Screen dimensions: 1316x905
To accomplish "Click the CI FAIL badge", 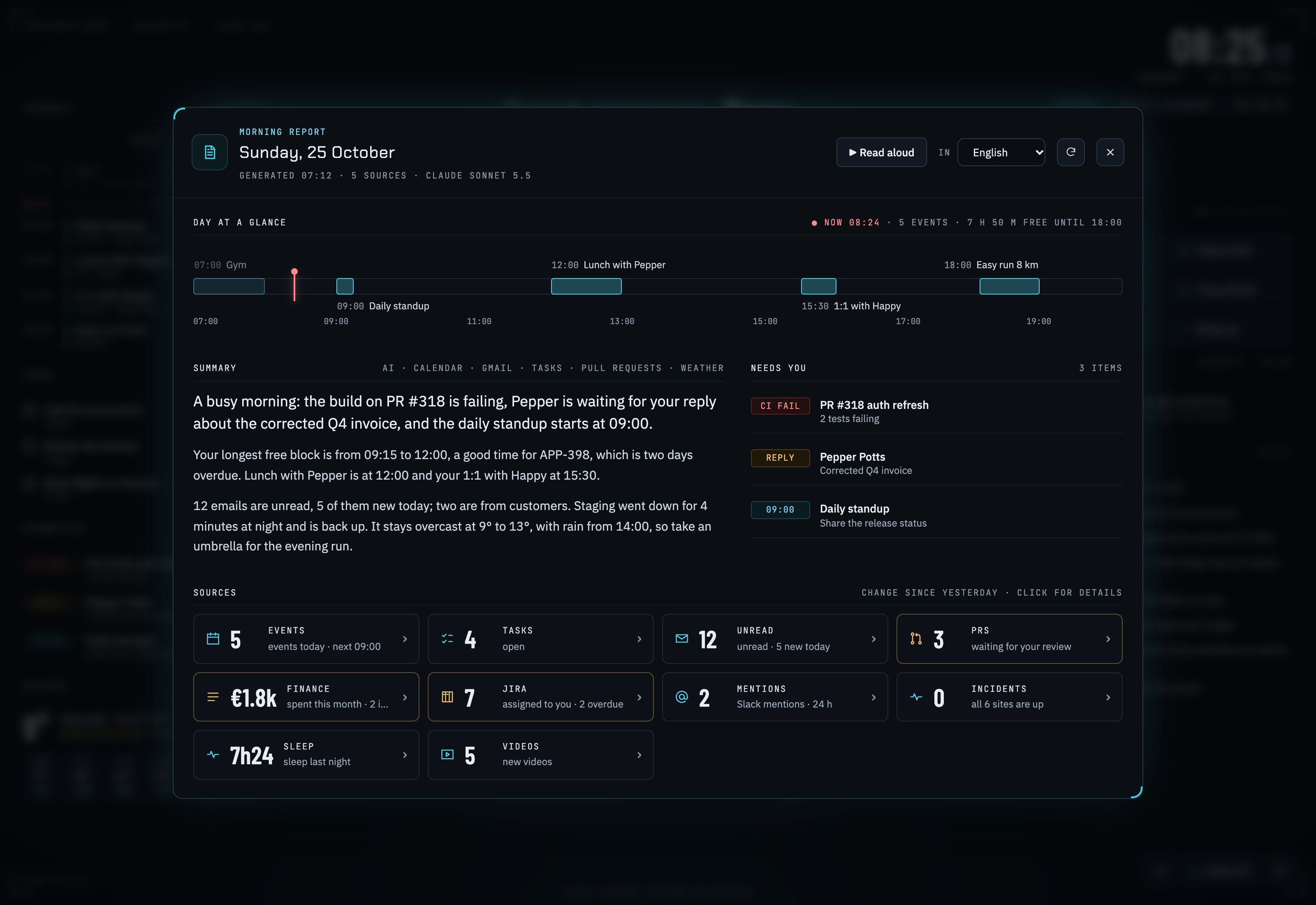I will (x=780, y=406).
